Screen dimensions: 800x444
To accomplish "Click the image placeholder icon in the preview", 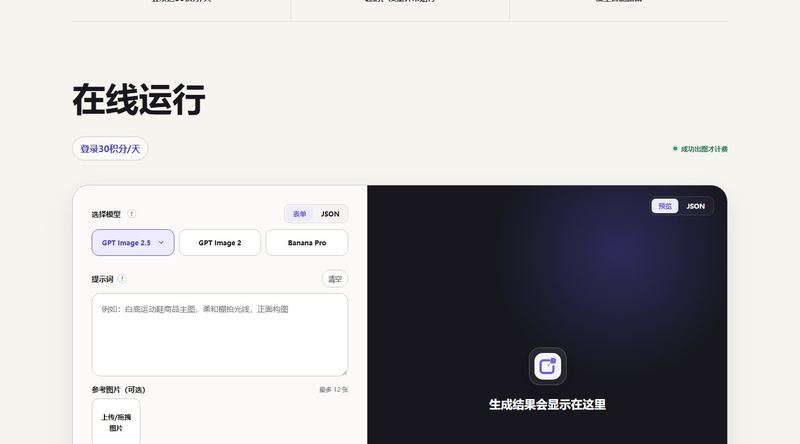I will (547, 366).
